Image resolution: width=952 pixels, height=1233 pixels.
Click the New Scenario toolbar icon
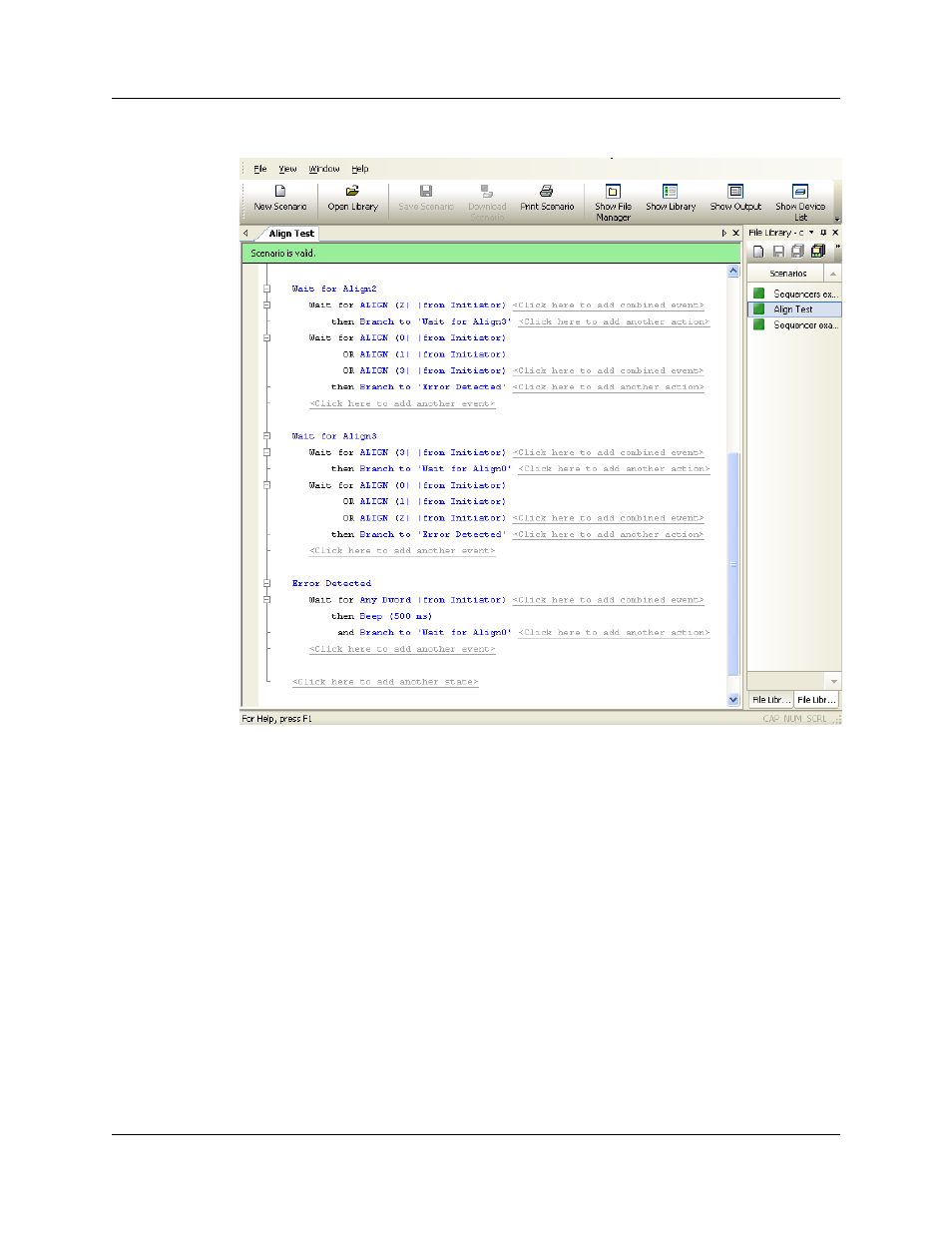[x=280, y=191]
